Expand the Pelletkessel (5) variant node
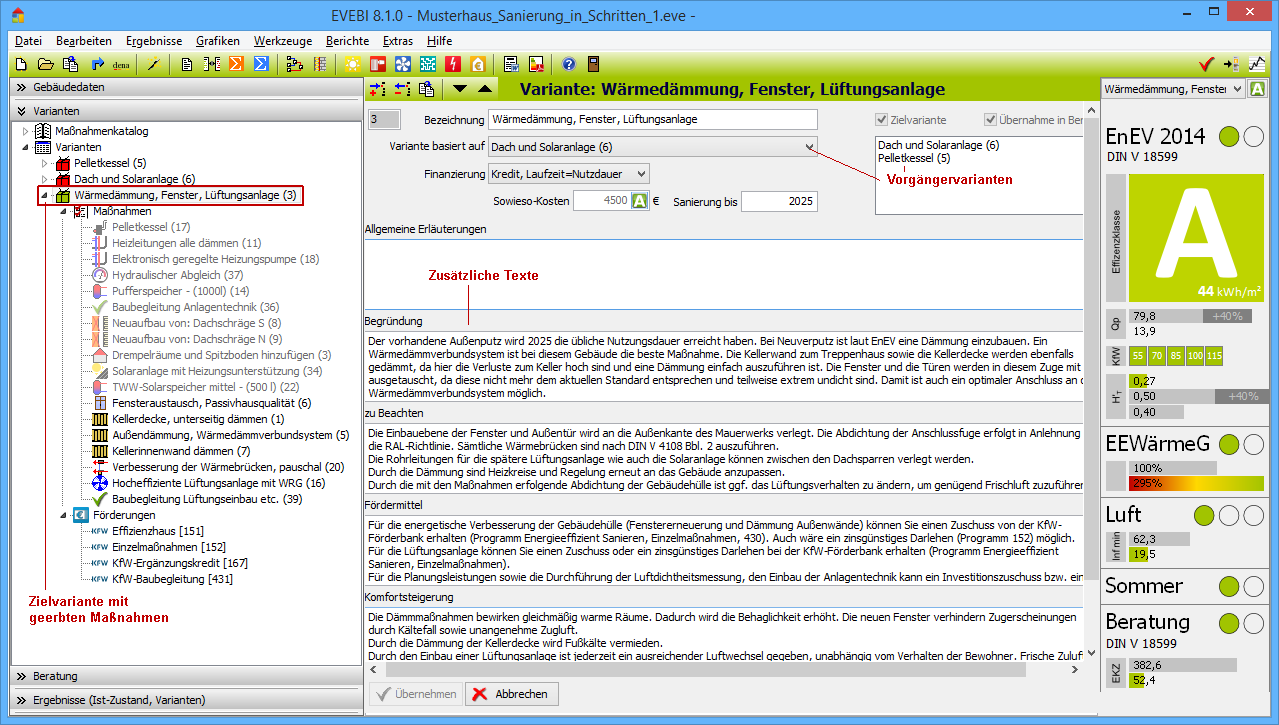This screenshot has width=1279, height=725. (x=44, y=163)
